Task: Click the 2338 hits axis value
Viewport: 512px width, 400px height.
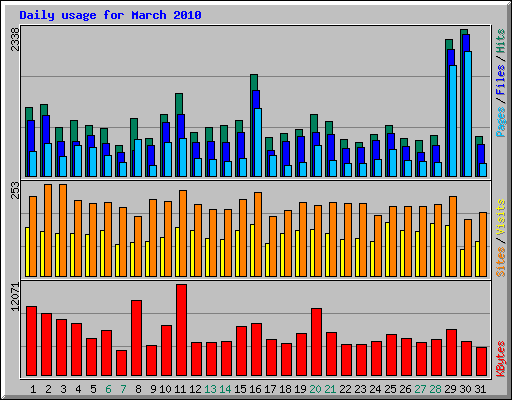Action: [x=15, y=39]
